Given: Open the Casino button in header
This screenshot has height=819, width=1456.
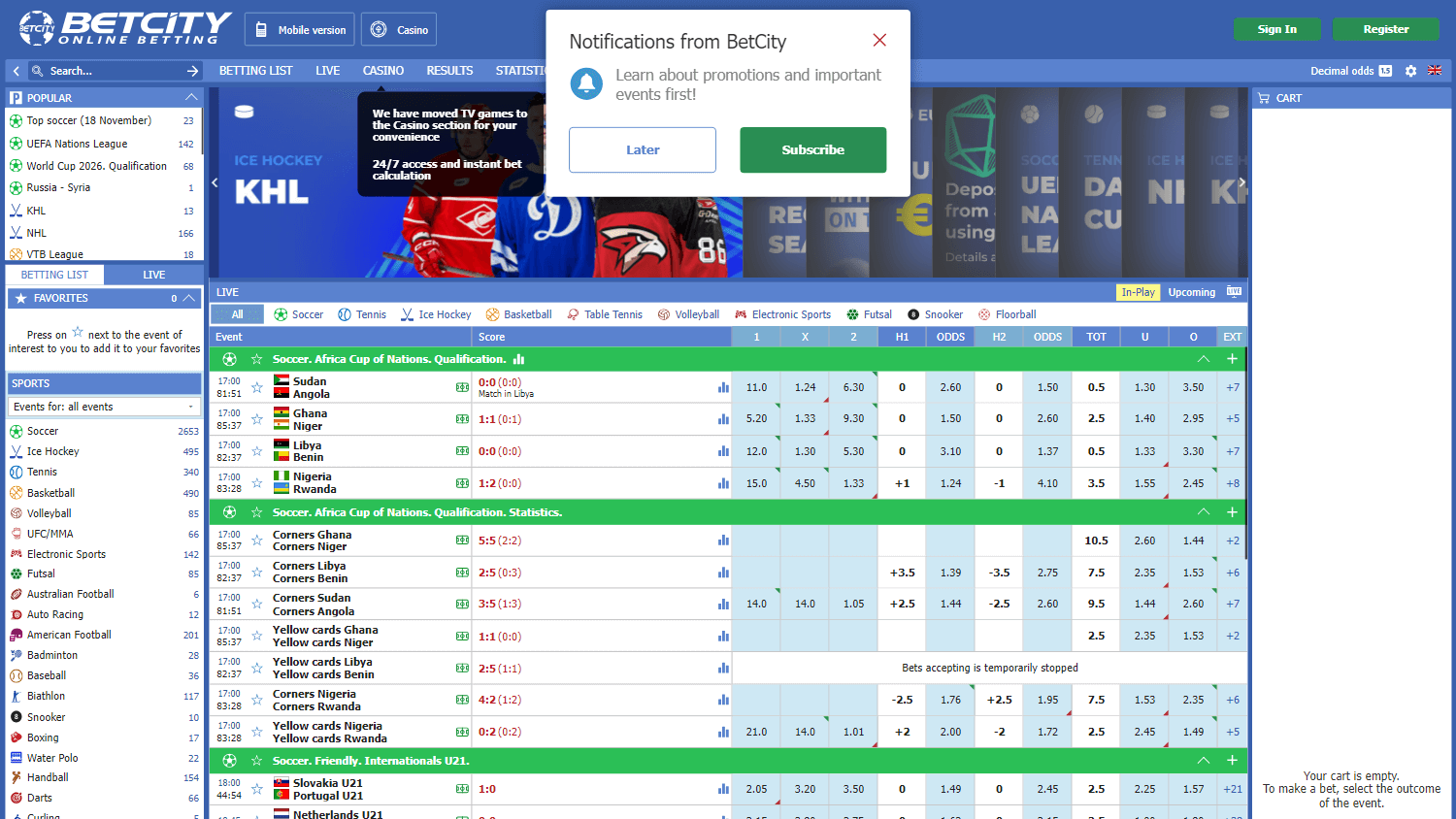Looking at the screenshot, I should (399, 29).
